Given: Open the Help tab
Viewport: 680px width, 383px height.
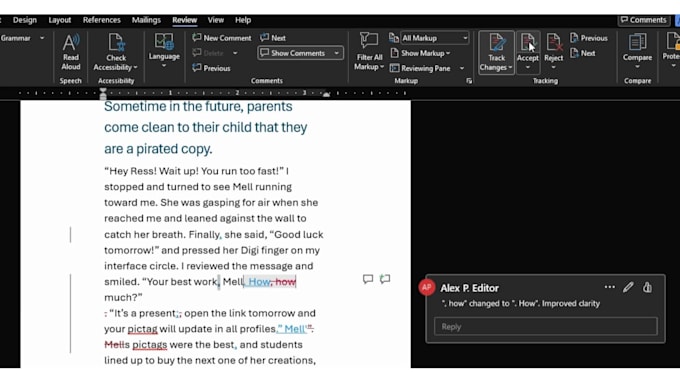Looking at the screenshot, I should (x=243, y=20).
